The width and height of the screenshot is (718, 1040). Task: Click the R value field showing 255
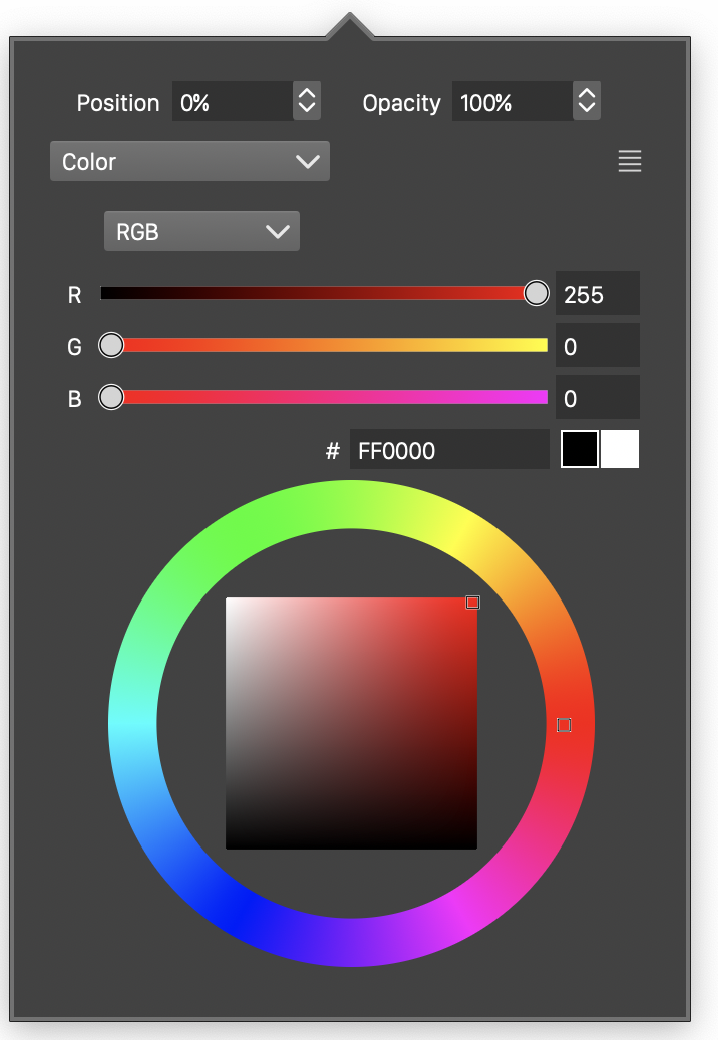pyautogui.click(x=597, y=294)
